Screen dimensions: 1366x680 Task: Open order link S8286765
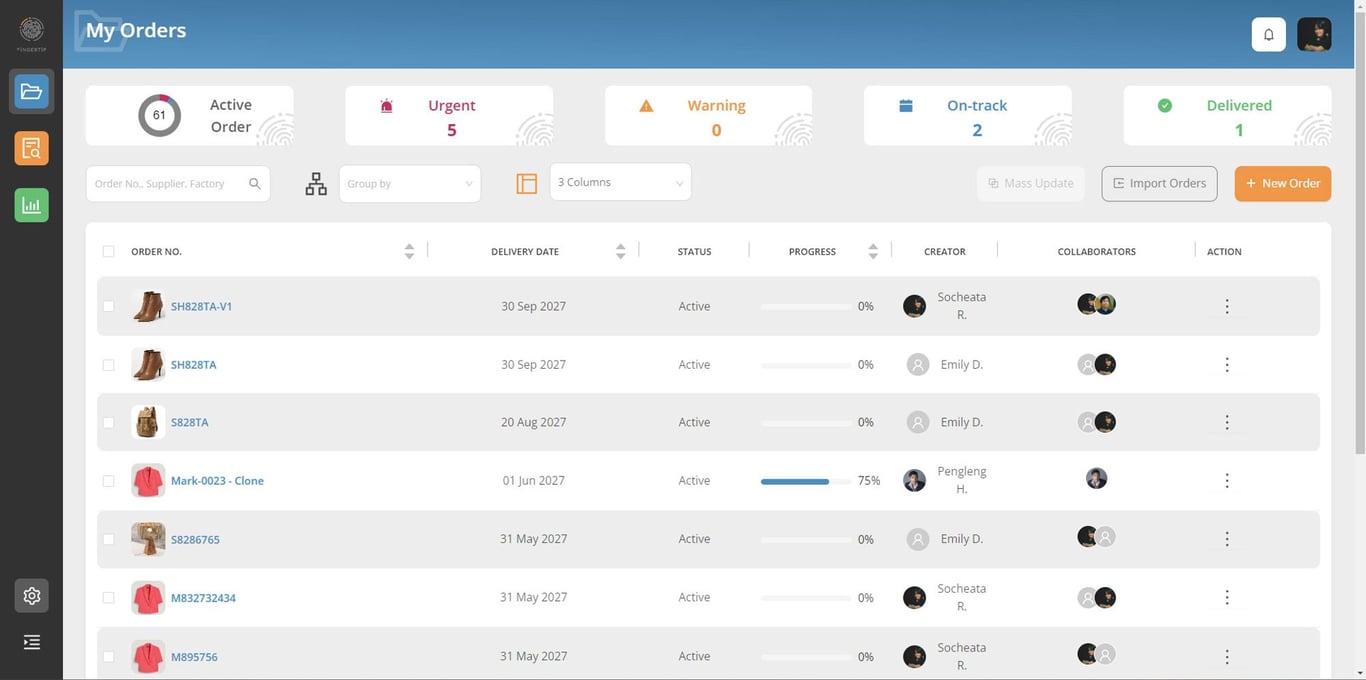click(x=195, y=540)
